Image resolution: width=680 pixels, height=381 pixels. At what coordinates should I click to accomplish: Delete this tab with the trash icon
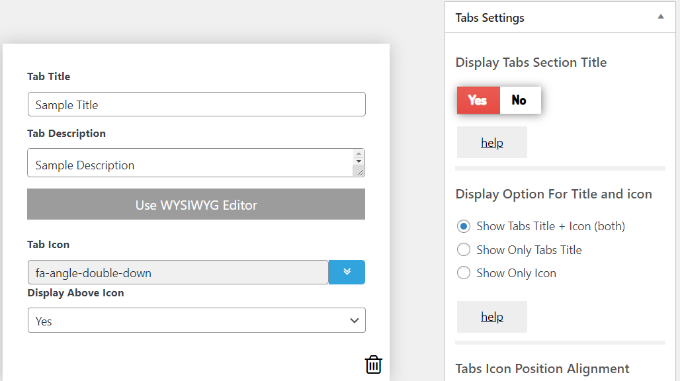click(373, 365)
